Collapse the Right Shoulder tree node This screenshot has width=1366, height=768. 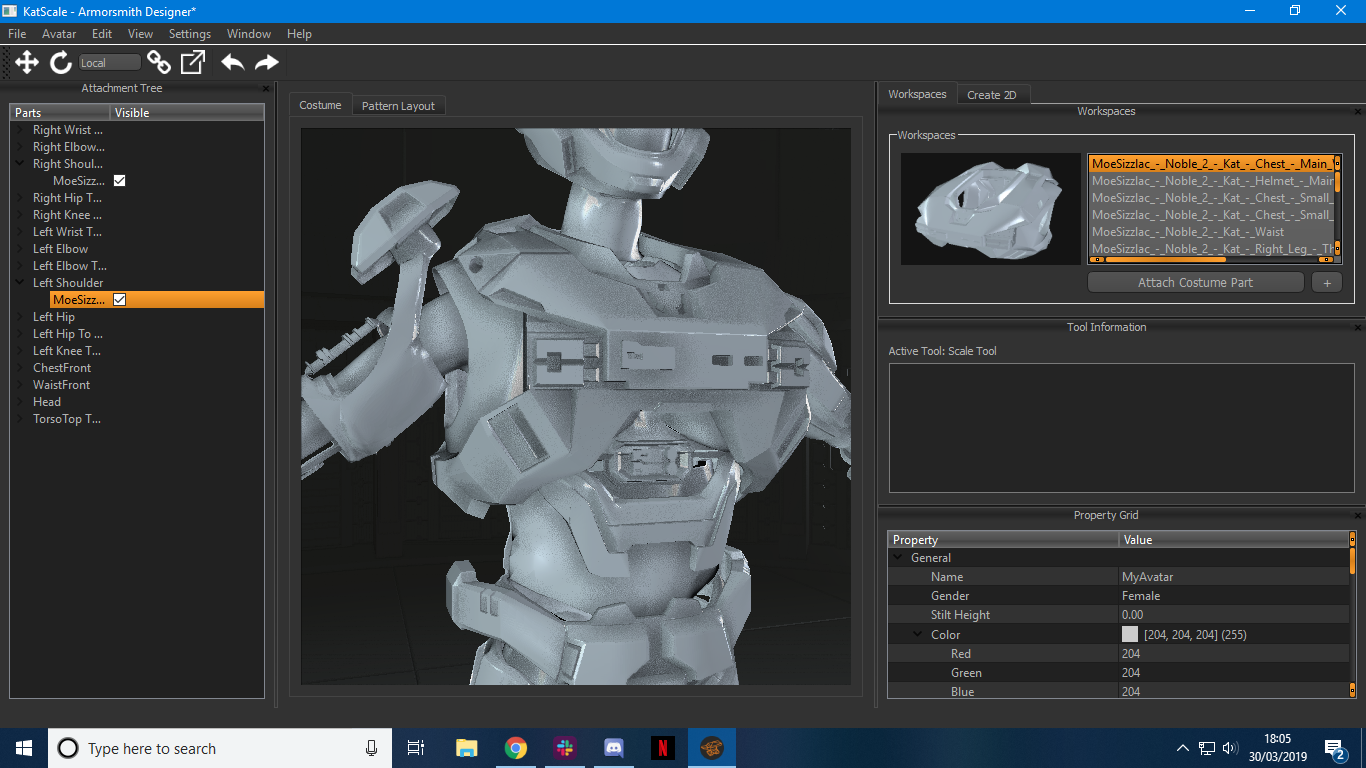(x=20, y=164)
